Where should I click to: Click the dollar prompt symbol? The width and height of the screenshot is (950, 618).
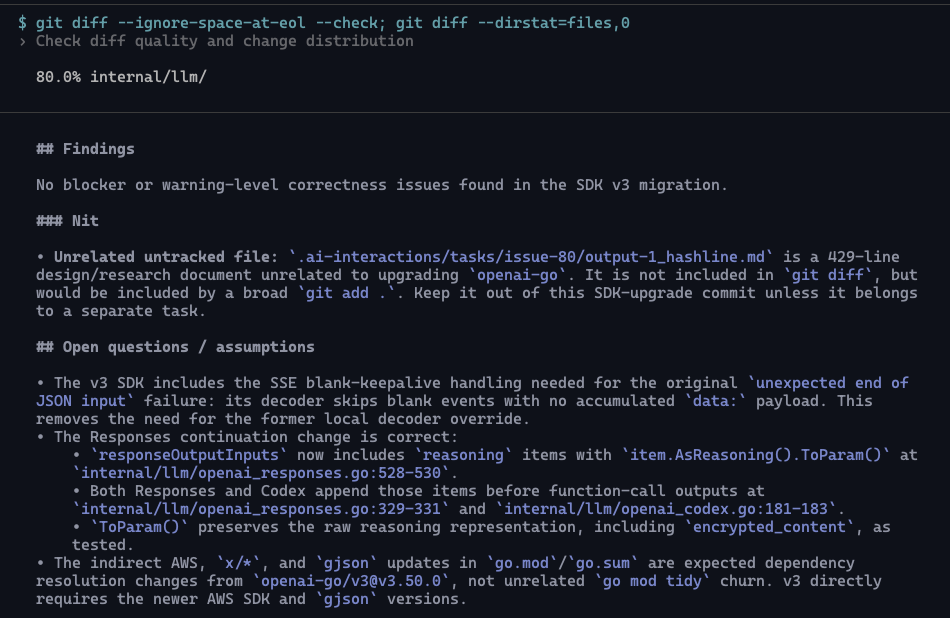click(x=22, y=23)
